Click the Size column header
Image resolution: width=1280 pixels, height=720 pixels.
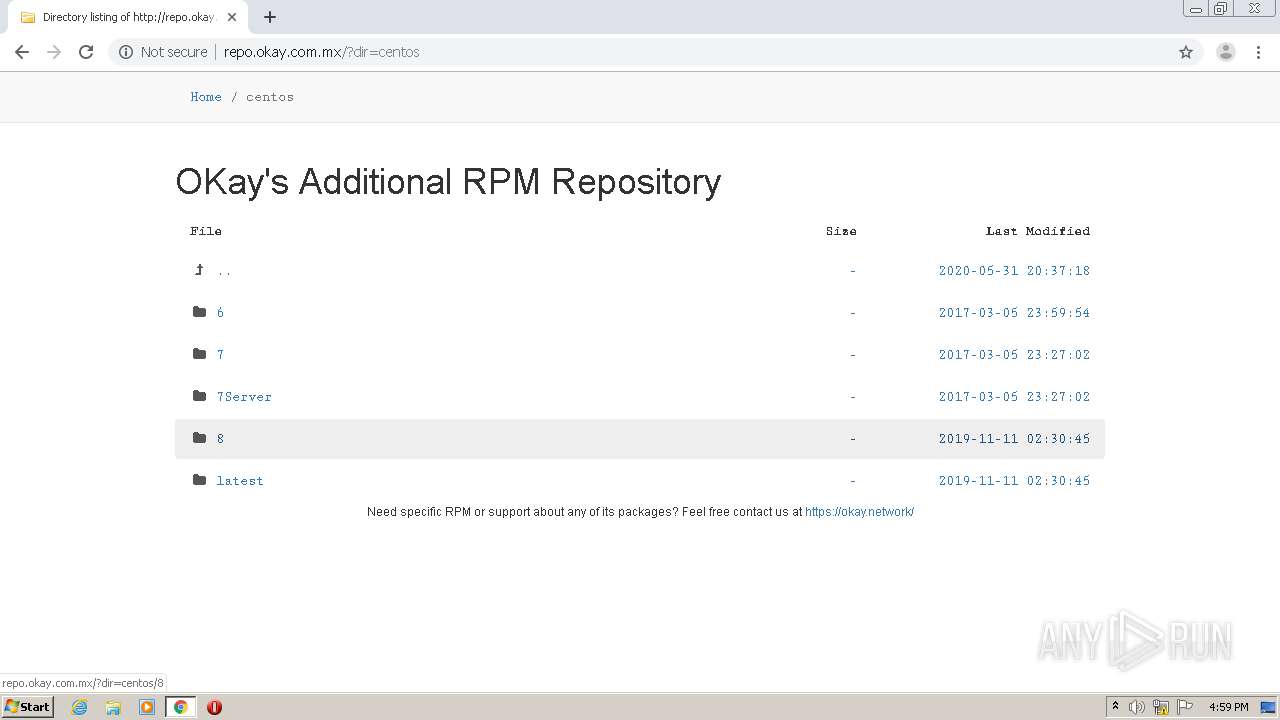[x=841, y=231]
